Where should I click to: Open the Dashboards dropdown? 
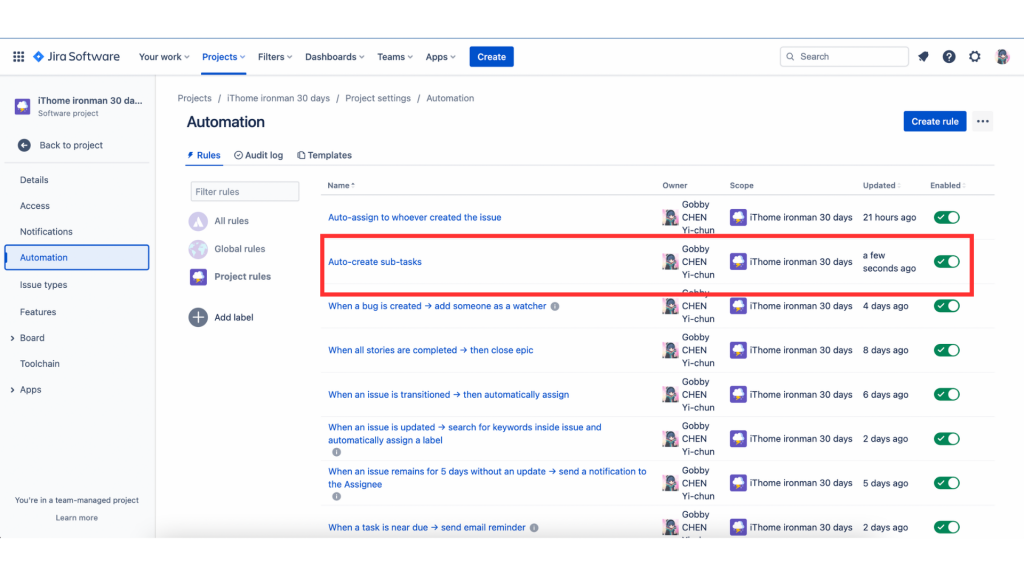click(334, 57)
